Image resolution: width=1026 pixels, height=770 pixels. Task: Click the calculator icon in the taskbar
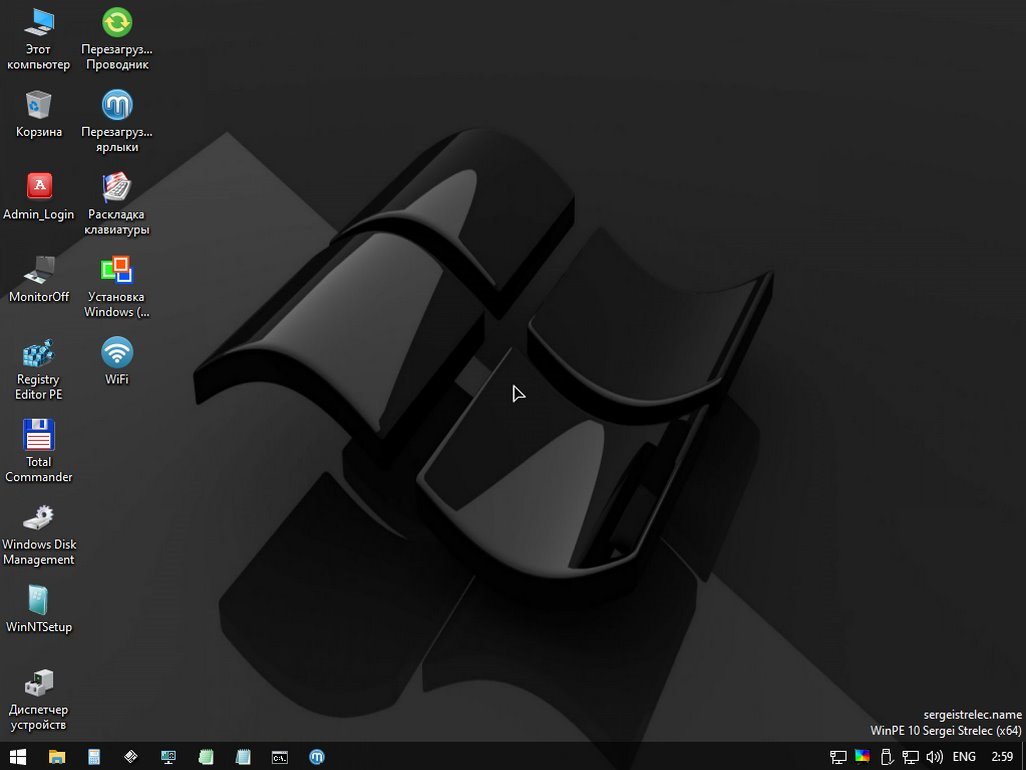[x=94, y=757]
